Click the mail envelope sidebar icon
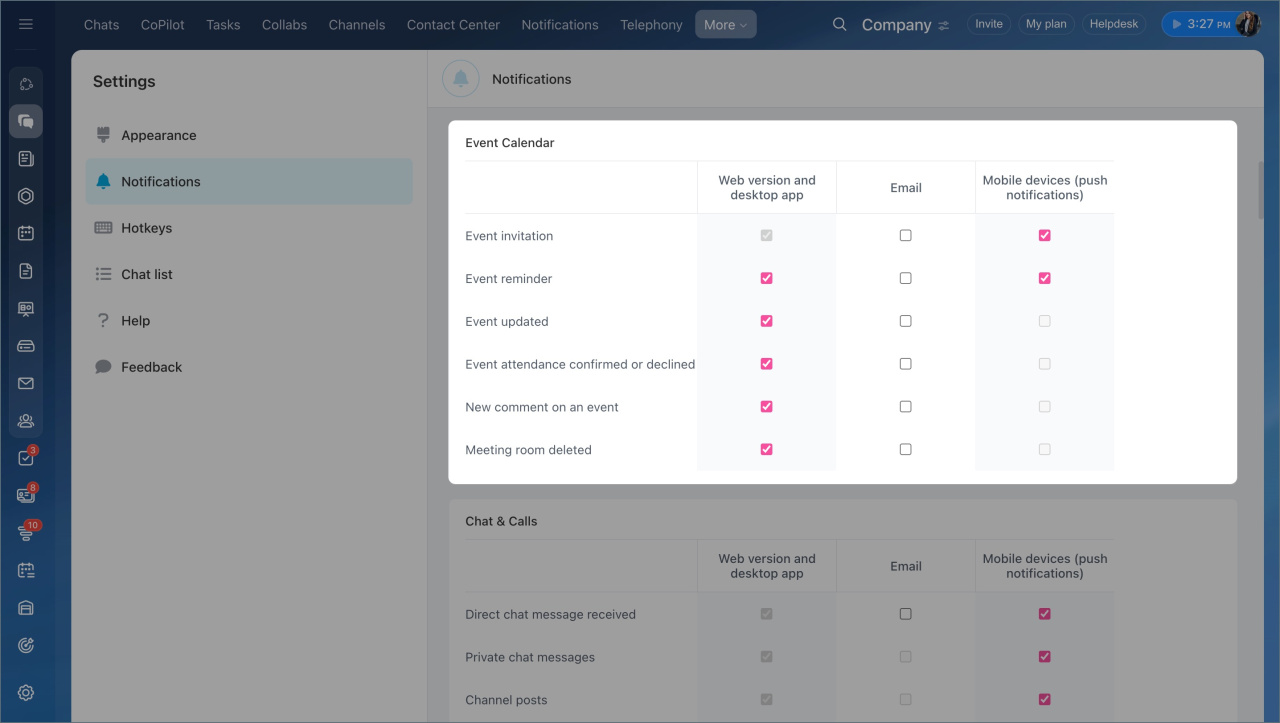The height and width of the screenshot is (723, 1280). pos(26,383)
